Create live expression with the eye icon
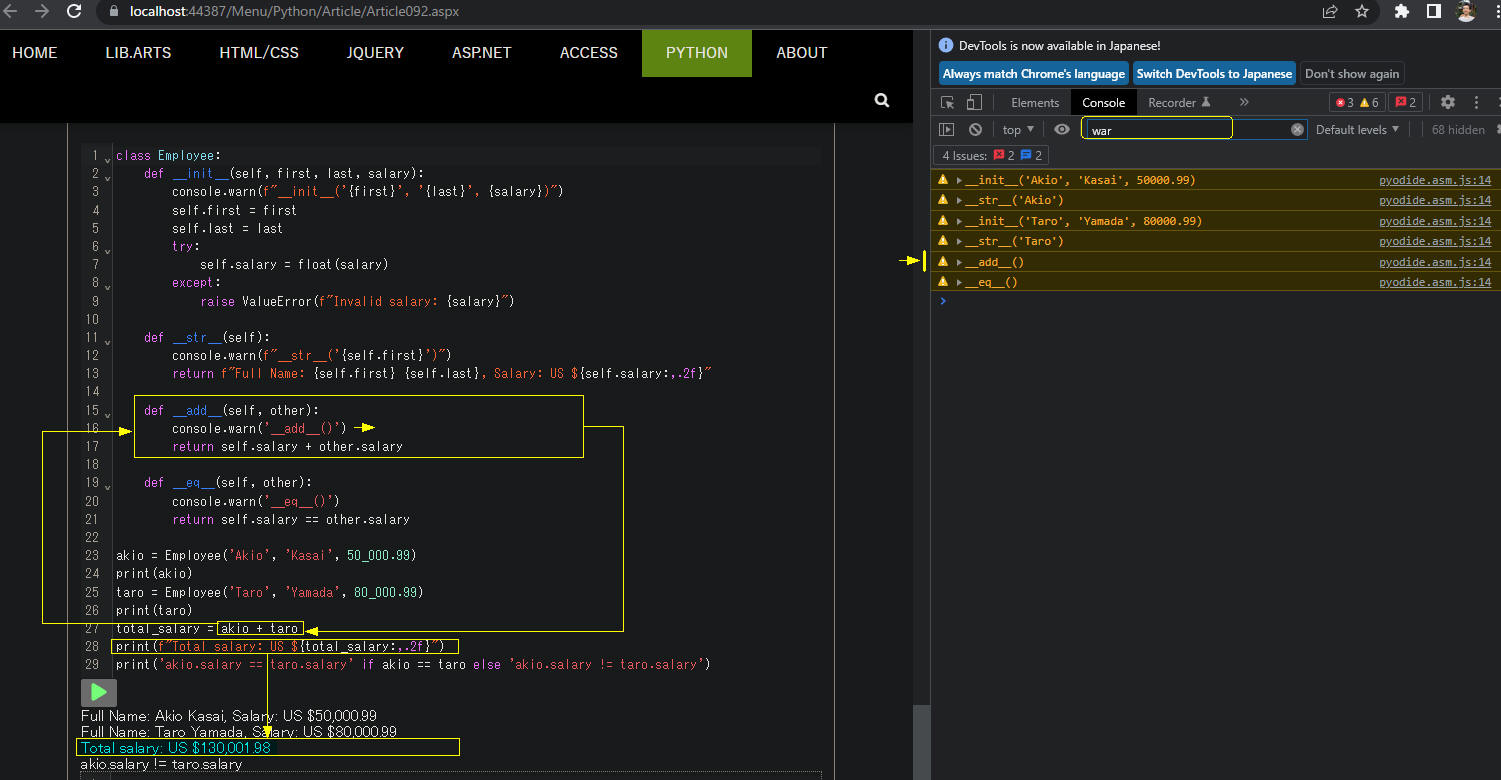The height and width of the screenshot is (780, 1501). (1061, 129)
